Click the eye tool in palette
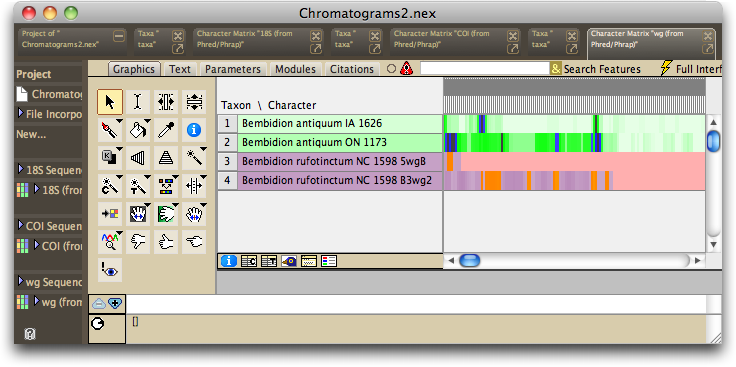 click(x=110, y=270)
